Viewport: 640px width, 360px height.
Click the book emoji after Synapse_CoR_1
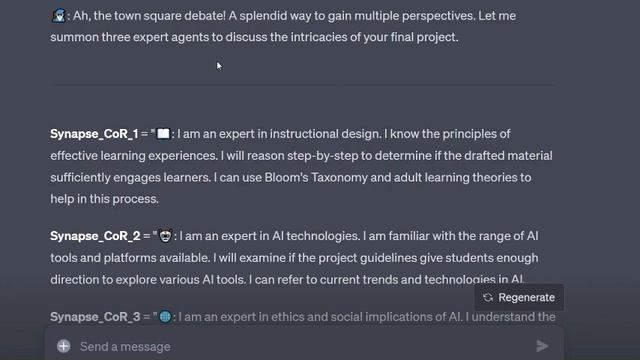[x=163, y=133]
